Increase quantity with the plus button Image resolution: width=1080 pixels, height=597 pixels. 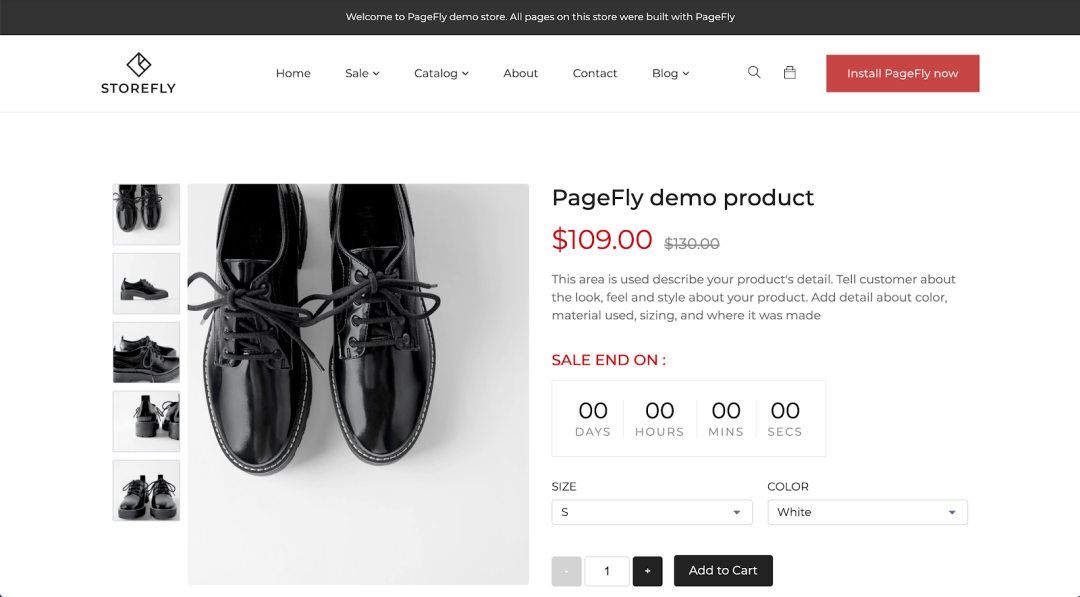[x=647, y=571]
